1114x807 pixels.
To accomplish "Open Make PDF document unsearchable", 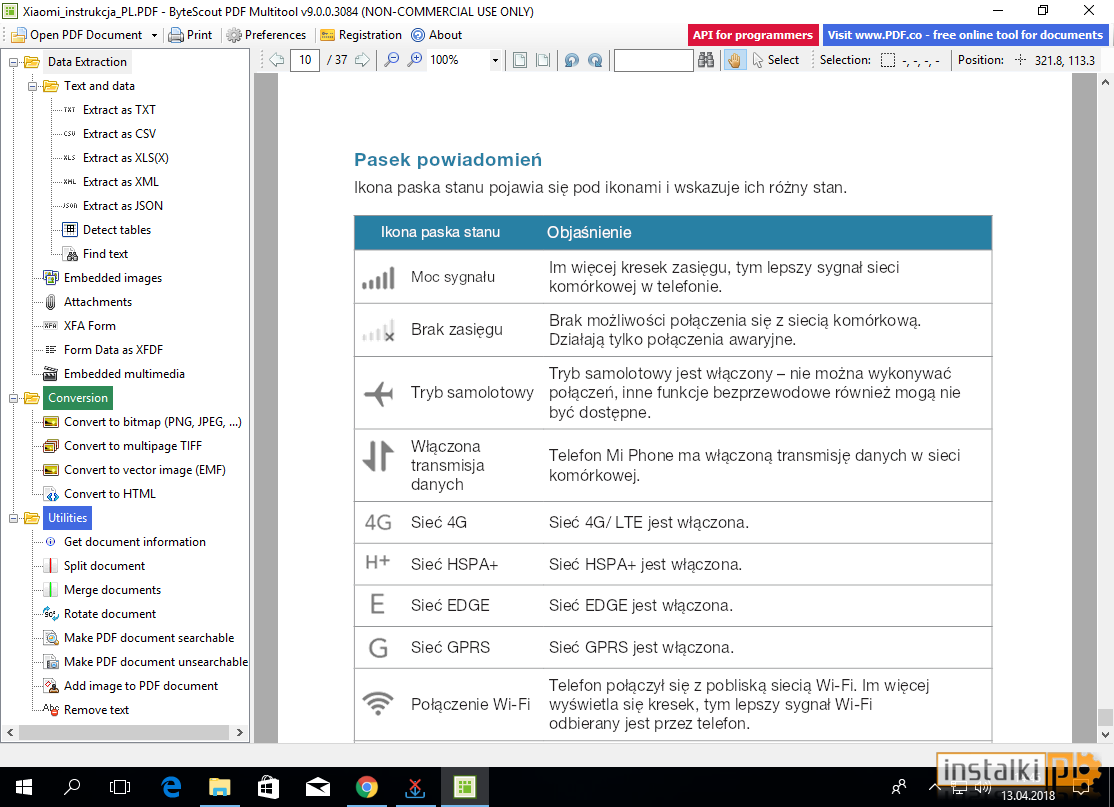I will pyautogui.click(x=156, y=662).
